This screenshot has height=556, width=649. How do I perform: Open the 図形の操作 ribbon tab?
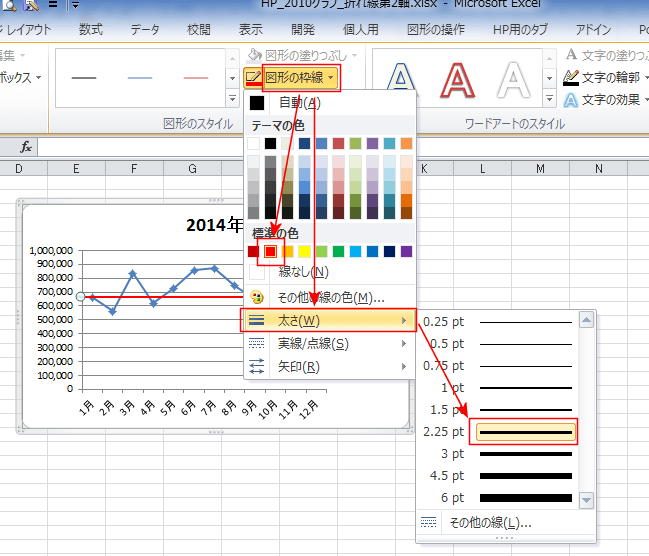tap(436, 30)
